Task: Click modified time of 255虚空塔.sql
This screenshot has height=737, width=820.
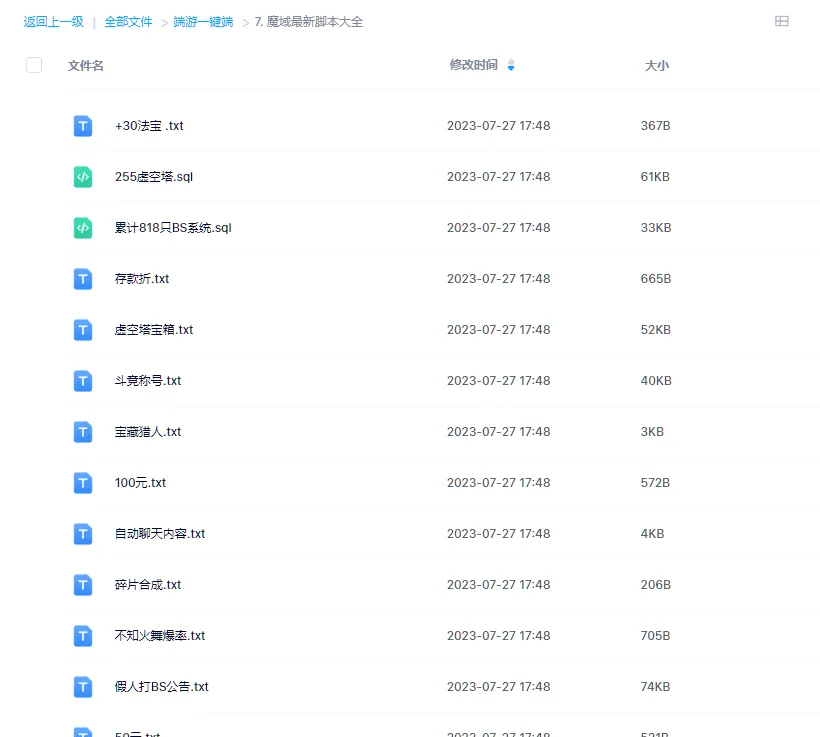Action: pyautogui.click(x=498, y=177)
